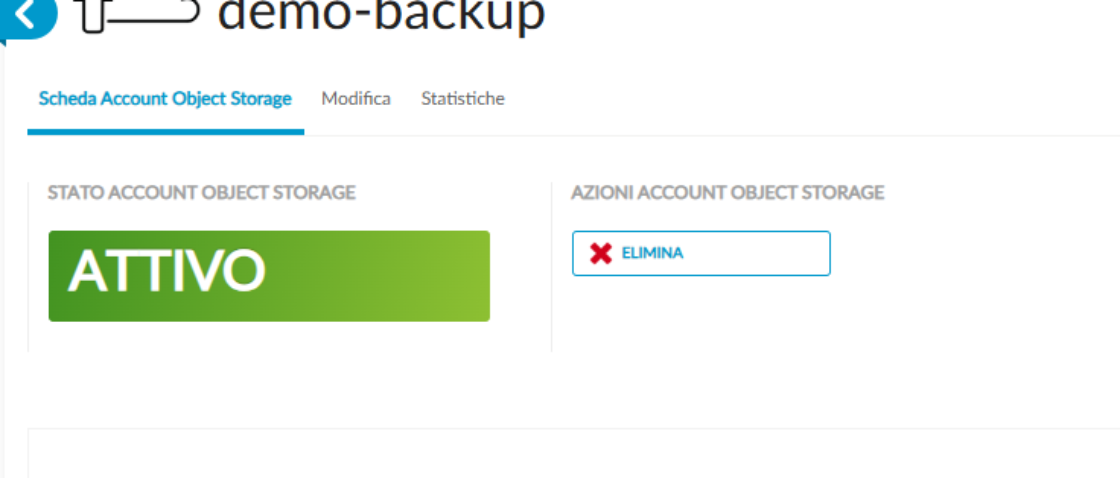Click the white left-pointing chevron arrow
Image resolution: width=1120 pixels, height=478 pixels.
[26, 14]
